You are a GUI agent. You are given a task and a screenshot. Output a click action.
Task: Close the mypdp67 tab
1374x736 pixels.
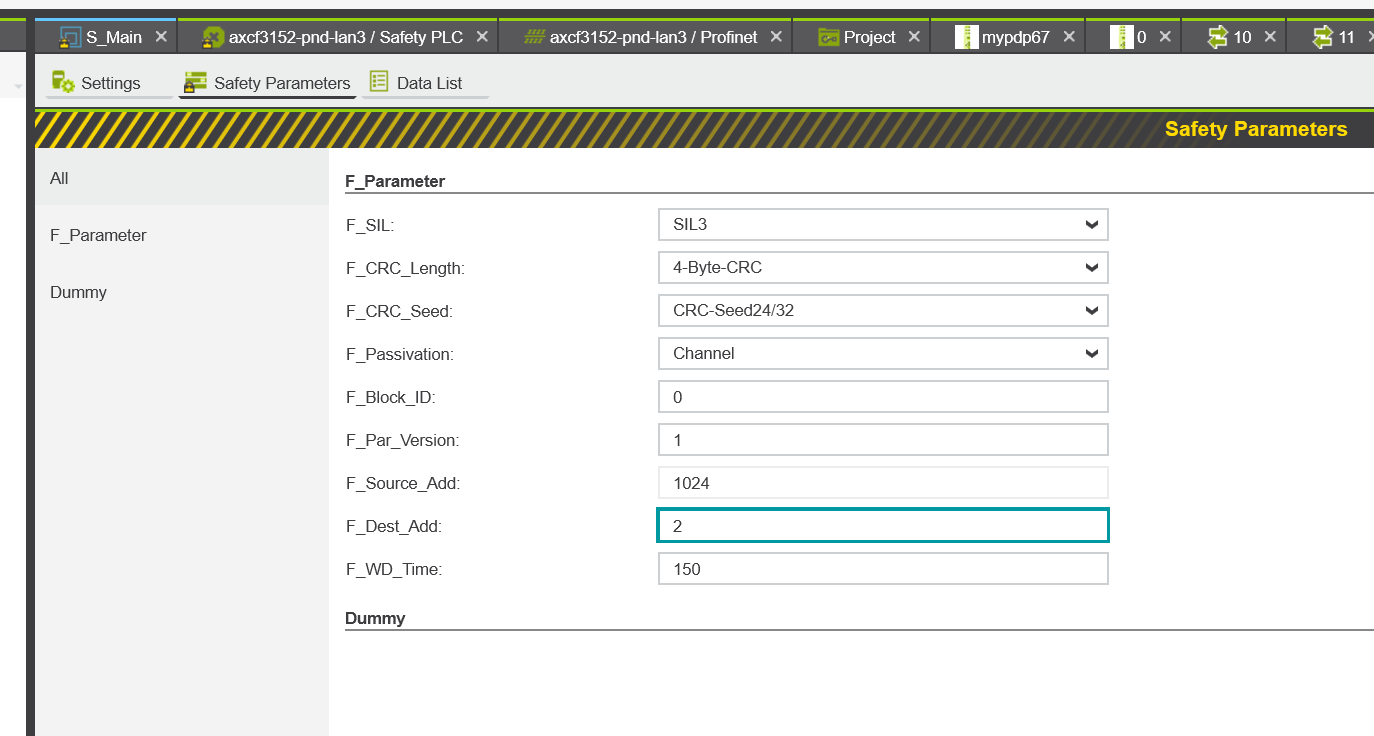click(x=1069, y=37)
